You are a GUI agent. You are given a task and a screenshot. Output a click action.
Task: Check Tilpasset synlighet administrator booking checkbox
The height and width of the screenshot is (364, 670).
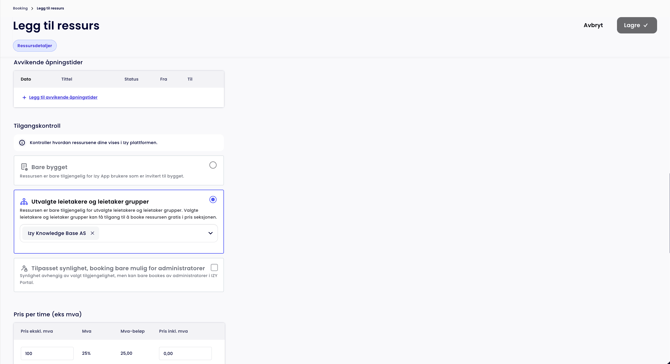point(214,267)
